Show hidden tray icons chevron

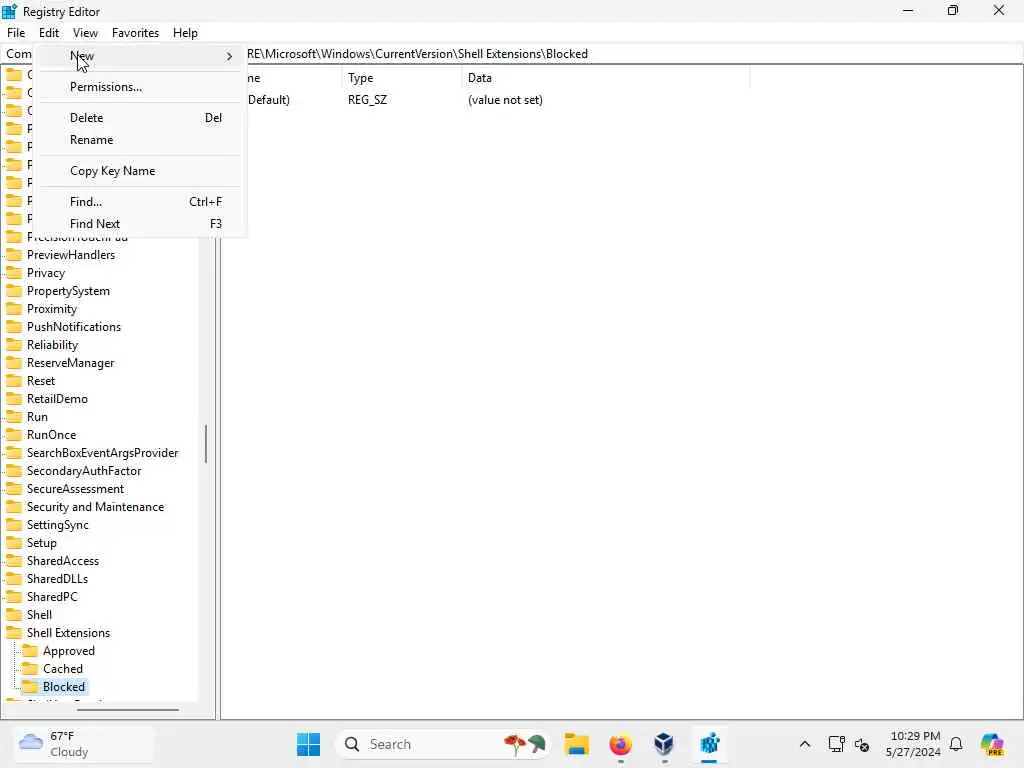(805, 744)
